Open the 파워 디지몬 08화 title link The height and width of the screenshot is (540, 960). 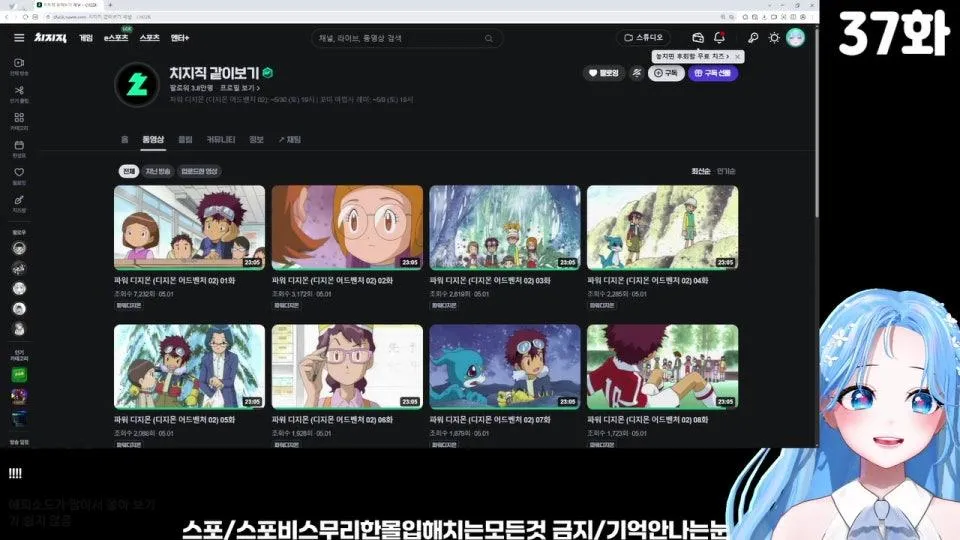[648, 420]
